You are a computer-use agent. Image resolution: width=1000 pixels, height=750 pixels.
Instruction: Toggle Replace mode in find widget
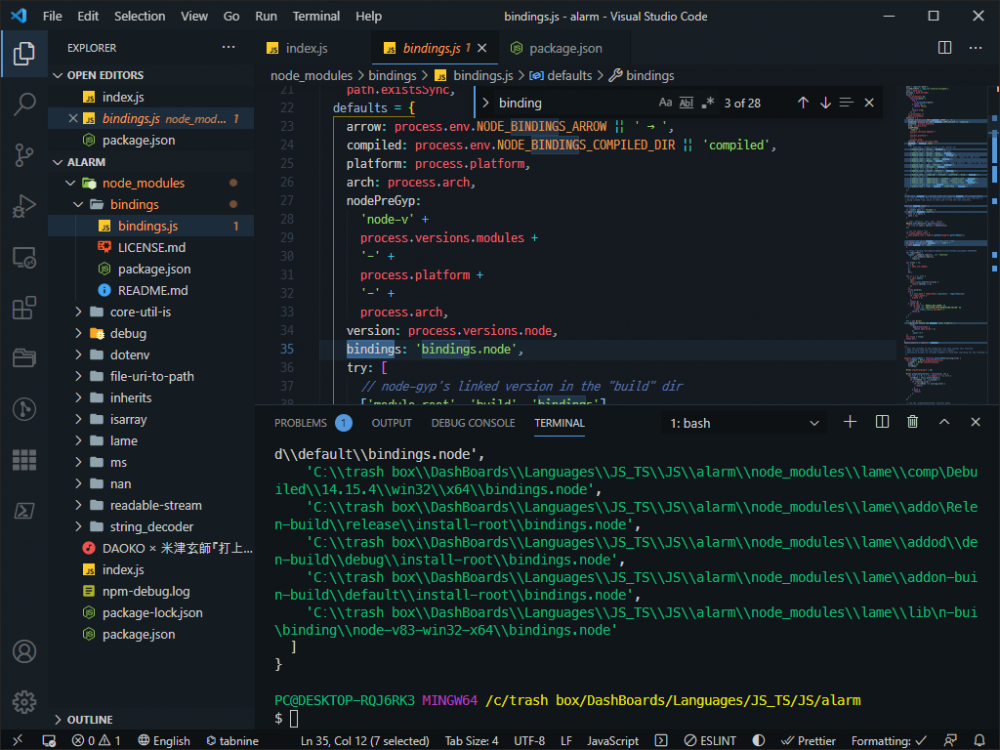pos(485,103)
